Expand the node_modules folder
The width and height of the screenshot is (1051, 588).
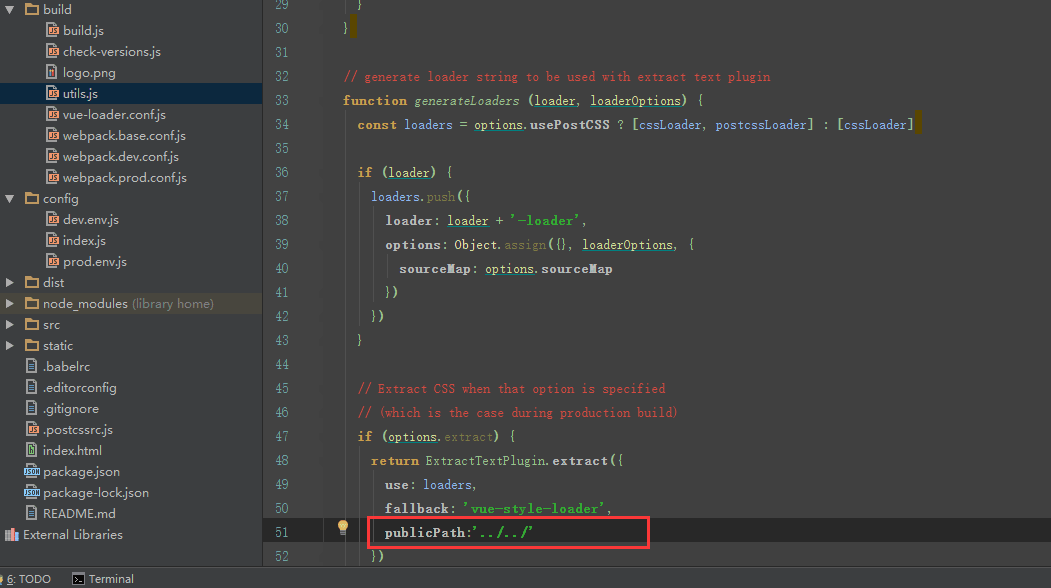click(x=10, y=303)
